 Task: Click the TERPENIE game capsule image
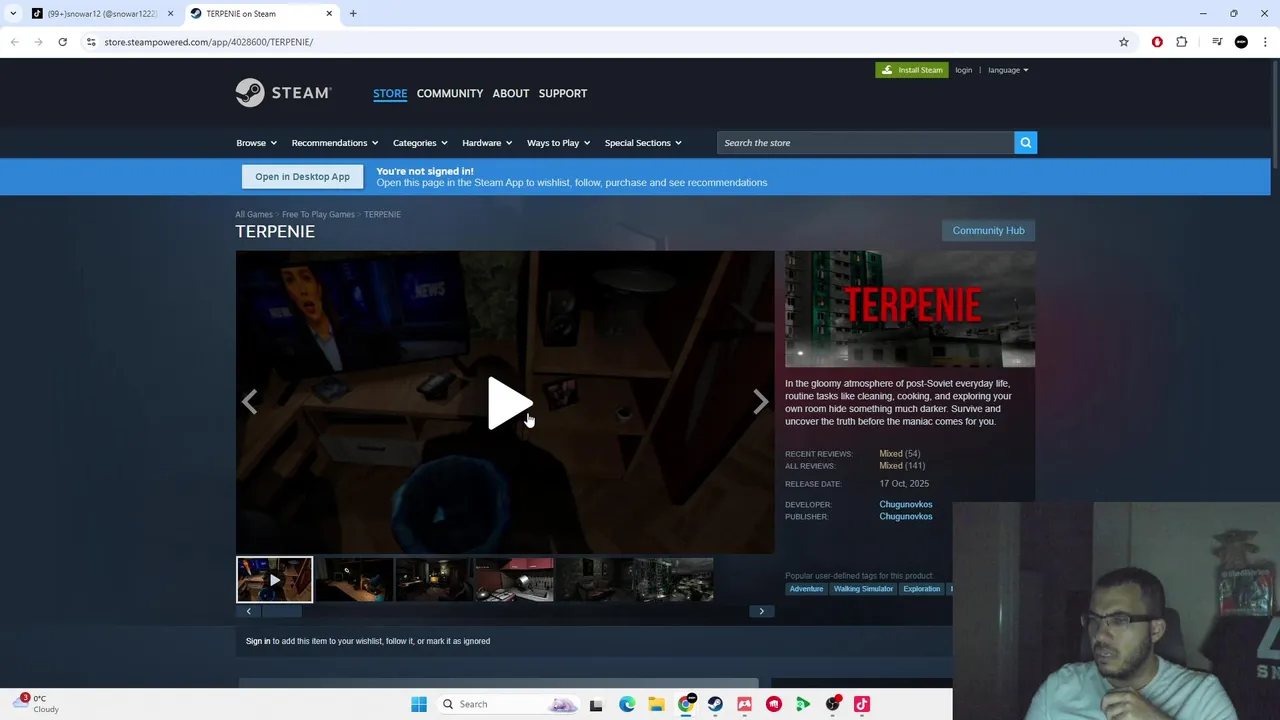coord(910,309)
